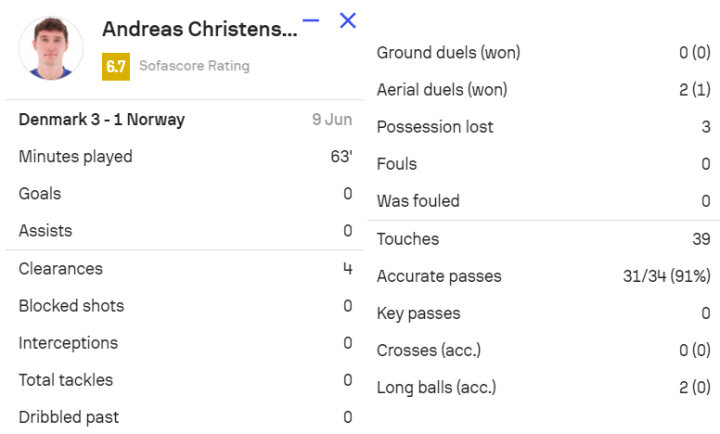
Task: Click the 6.7 Sofascore rating badge
Action: (x=116, y=67)
